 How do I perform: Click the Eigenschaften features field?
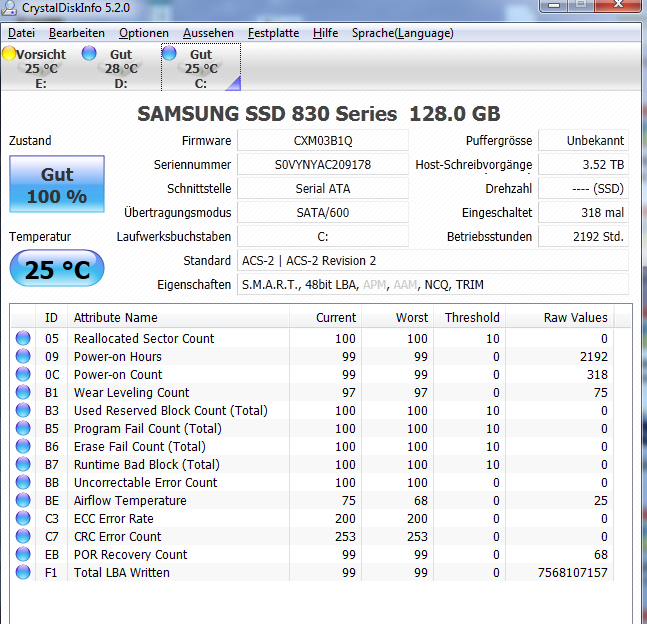[x=433, y=284]
